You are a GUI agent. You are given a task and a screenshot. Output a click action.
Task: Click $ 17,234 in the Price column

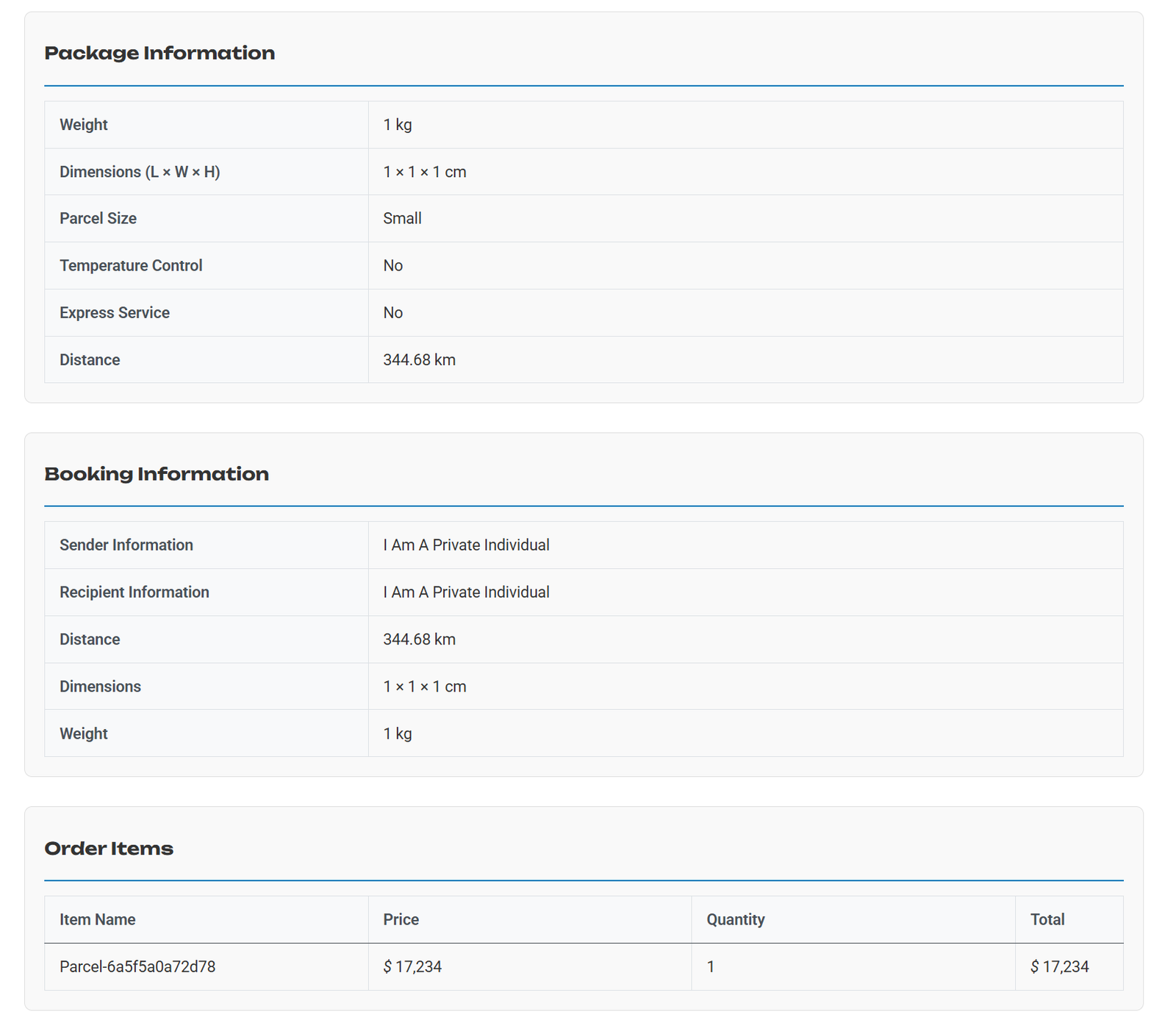(x=412, y=967)
